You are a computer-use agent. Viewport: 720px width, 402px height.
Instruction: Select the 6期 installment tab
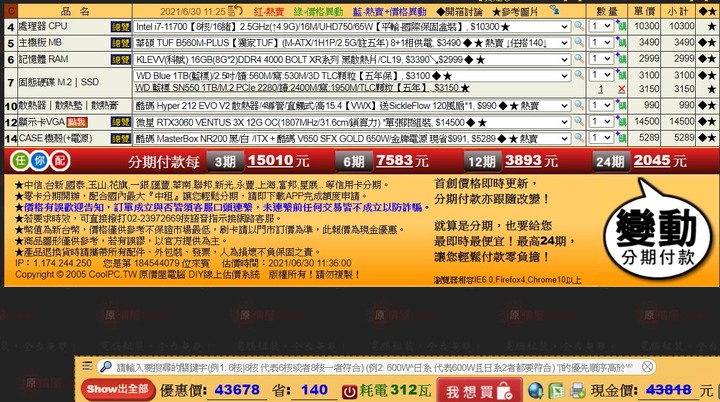(x=354, y=161)
